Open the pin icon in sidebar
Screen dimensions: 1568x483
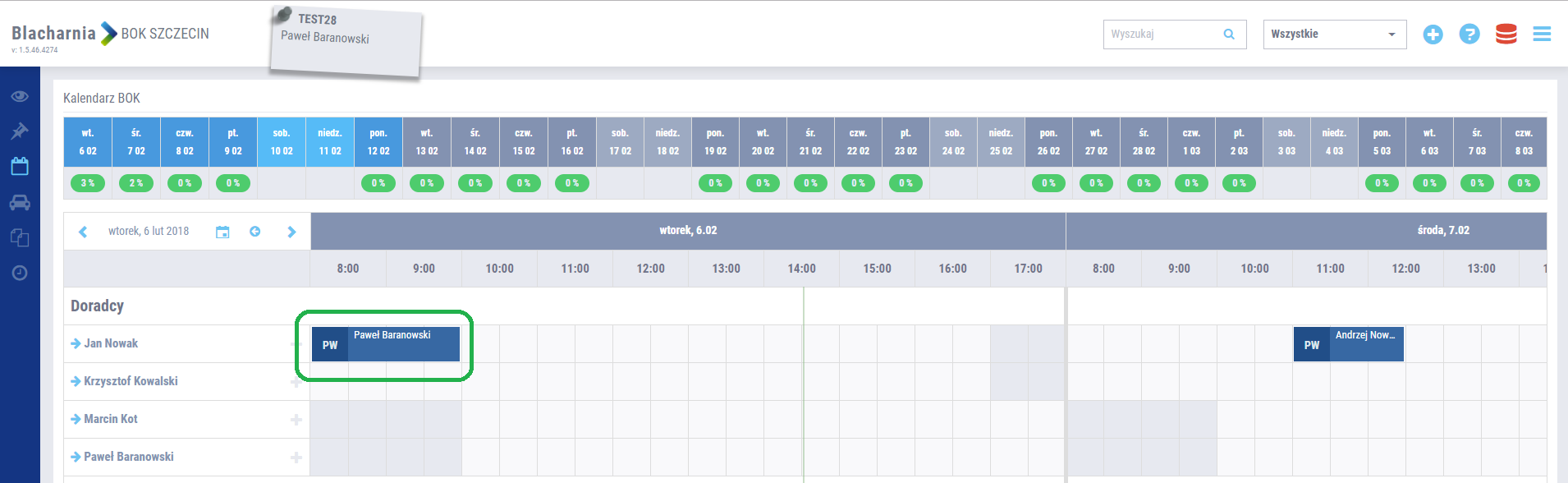20,131
